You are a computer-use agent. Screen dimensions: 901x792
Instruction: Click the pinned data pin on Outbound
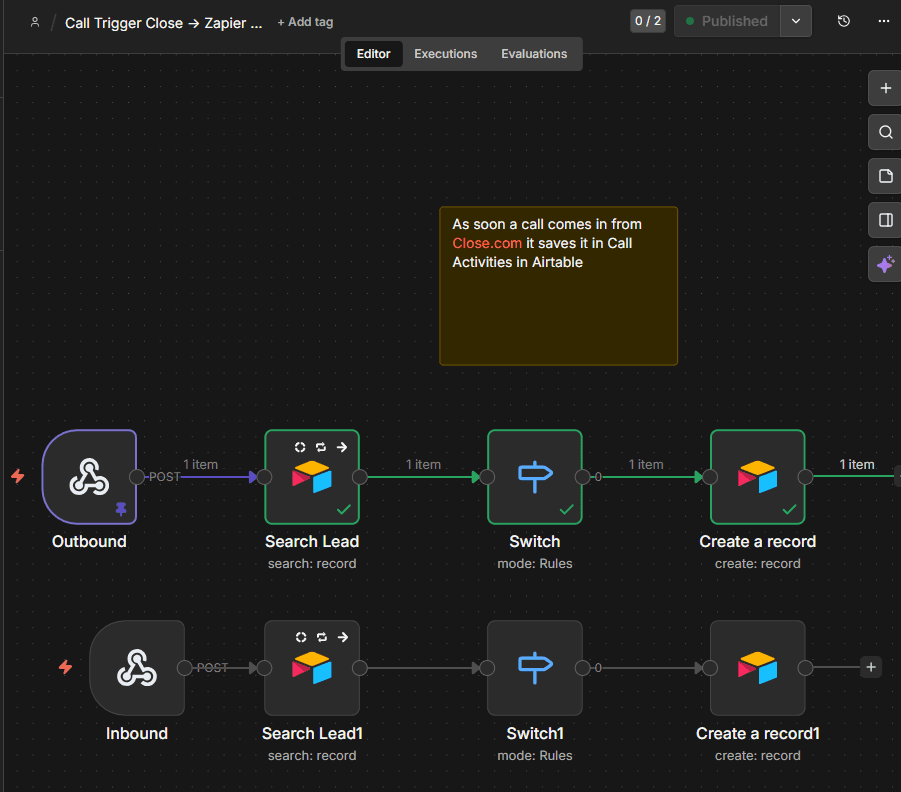pos(121,509)
